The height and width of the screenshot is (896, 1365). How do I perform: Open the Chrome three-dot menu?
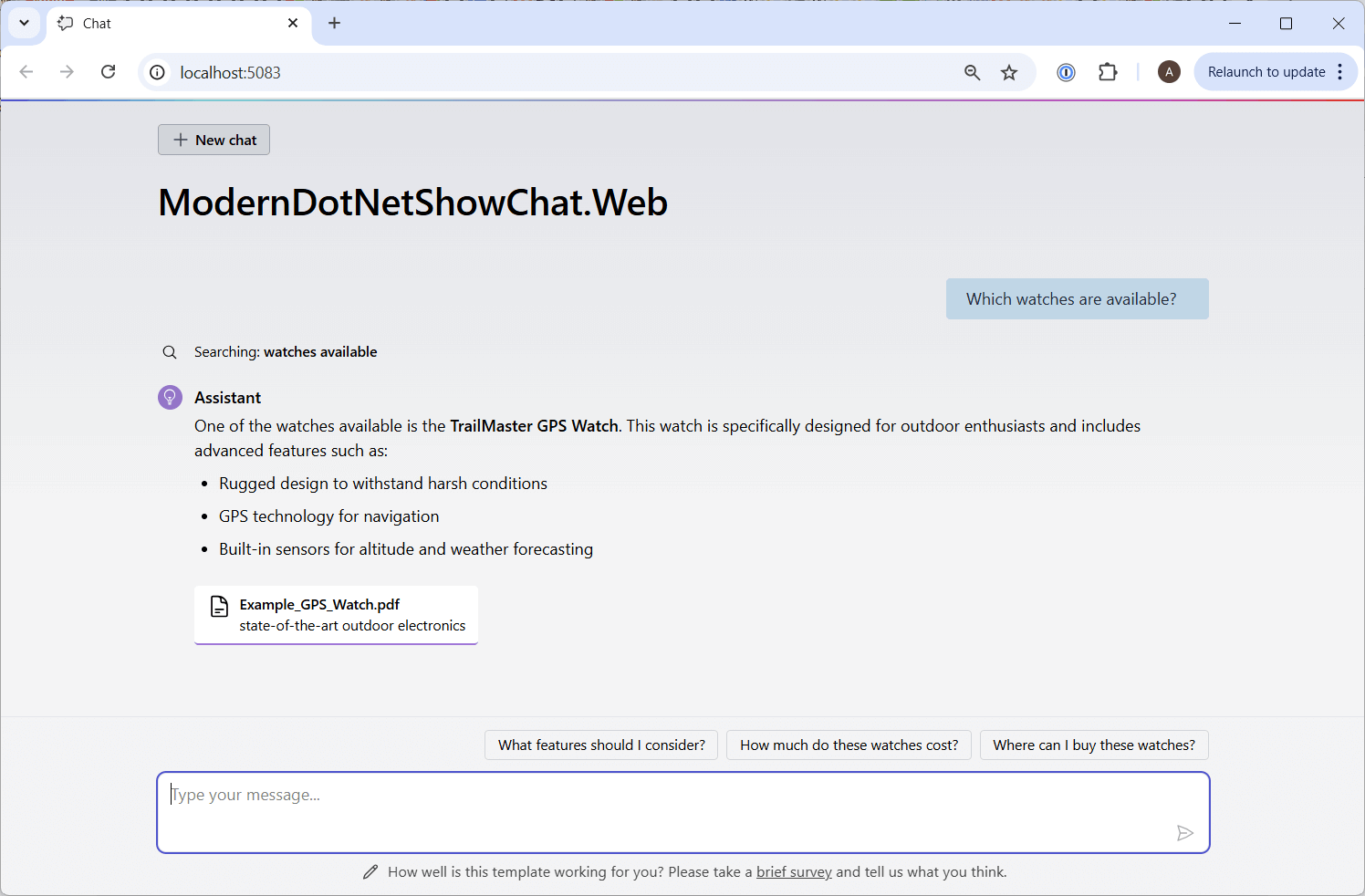point(1340,72)
